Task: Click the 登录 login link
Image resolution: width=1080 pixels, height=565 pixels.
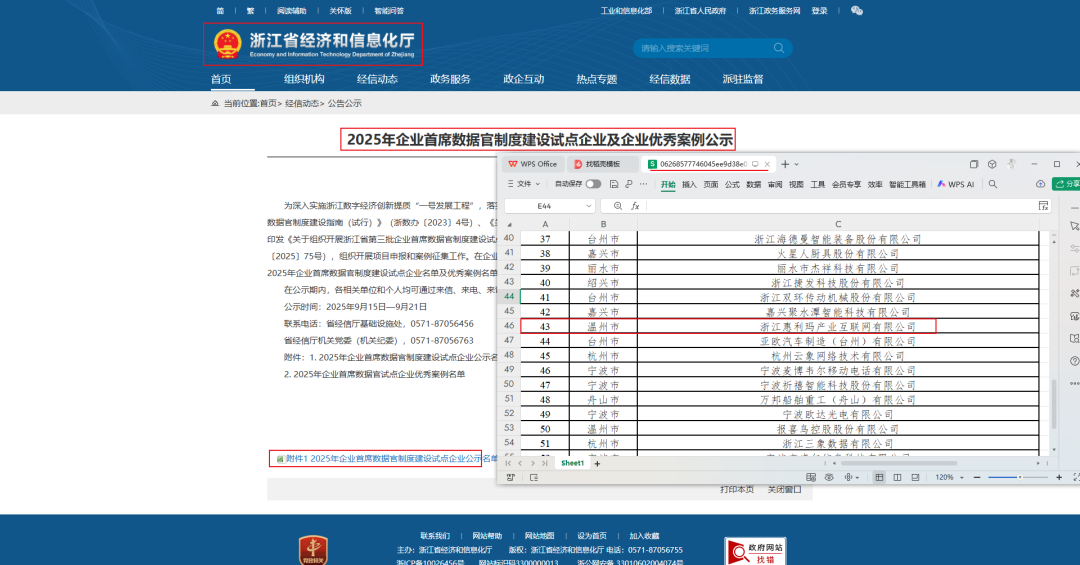Action: point(819,10)
